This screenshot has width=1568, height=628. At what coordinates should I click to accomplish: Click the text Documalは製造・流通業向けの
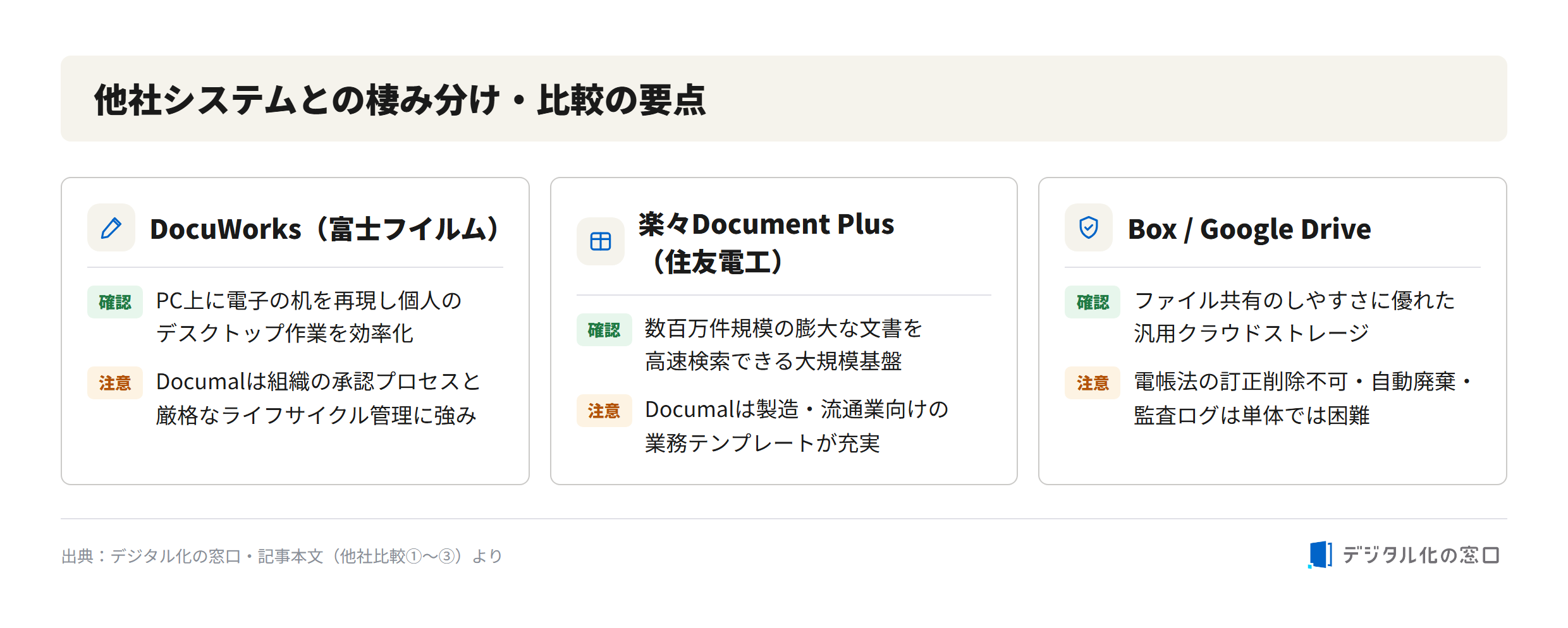coord(797,409)
